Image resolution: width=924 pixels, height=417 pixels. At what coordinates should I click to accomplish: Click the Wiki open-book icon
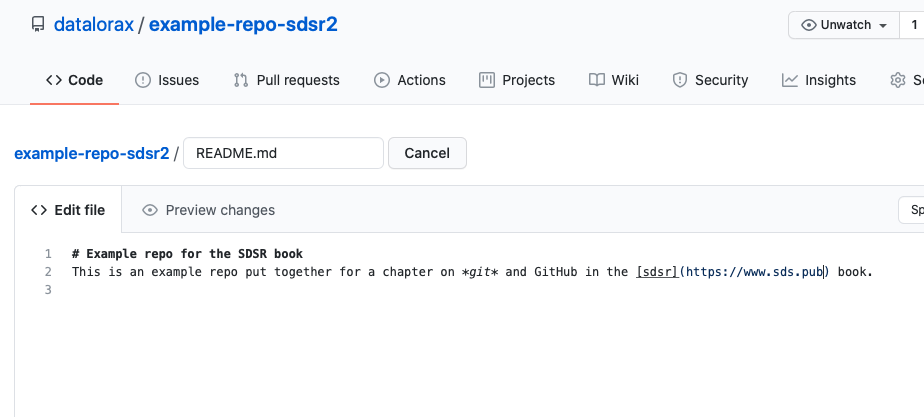597,80
